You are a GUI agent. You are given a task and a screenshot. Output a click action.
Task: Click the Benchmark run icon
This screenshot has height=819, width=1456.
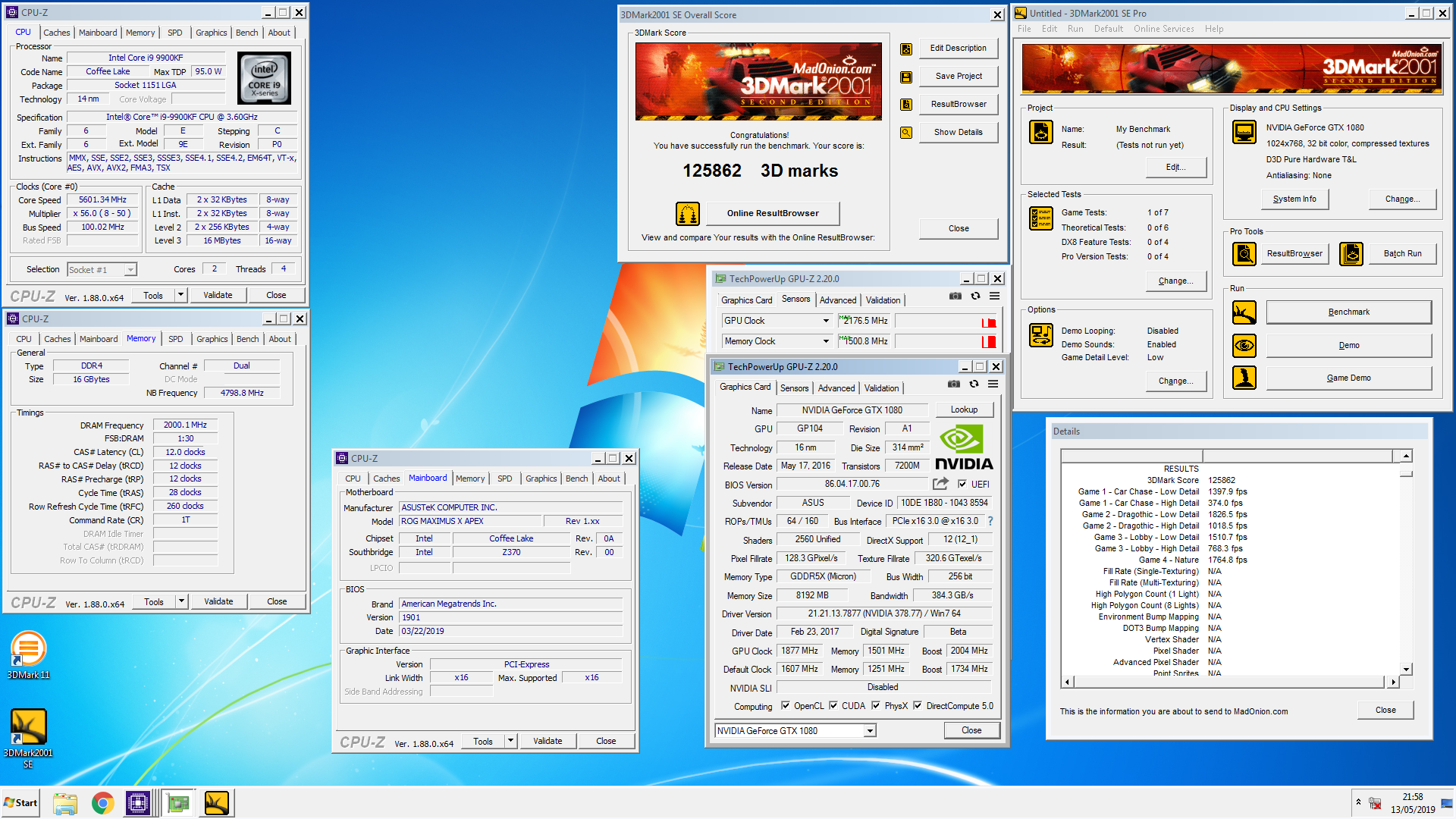(x=1244, y=312)
